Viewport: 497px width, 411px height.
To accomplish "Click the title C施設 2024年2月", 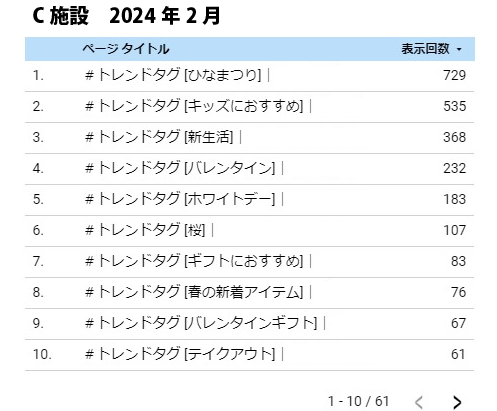I will pyautogui.click(x=126, y=16).
